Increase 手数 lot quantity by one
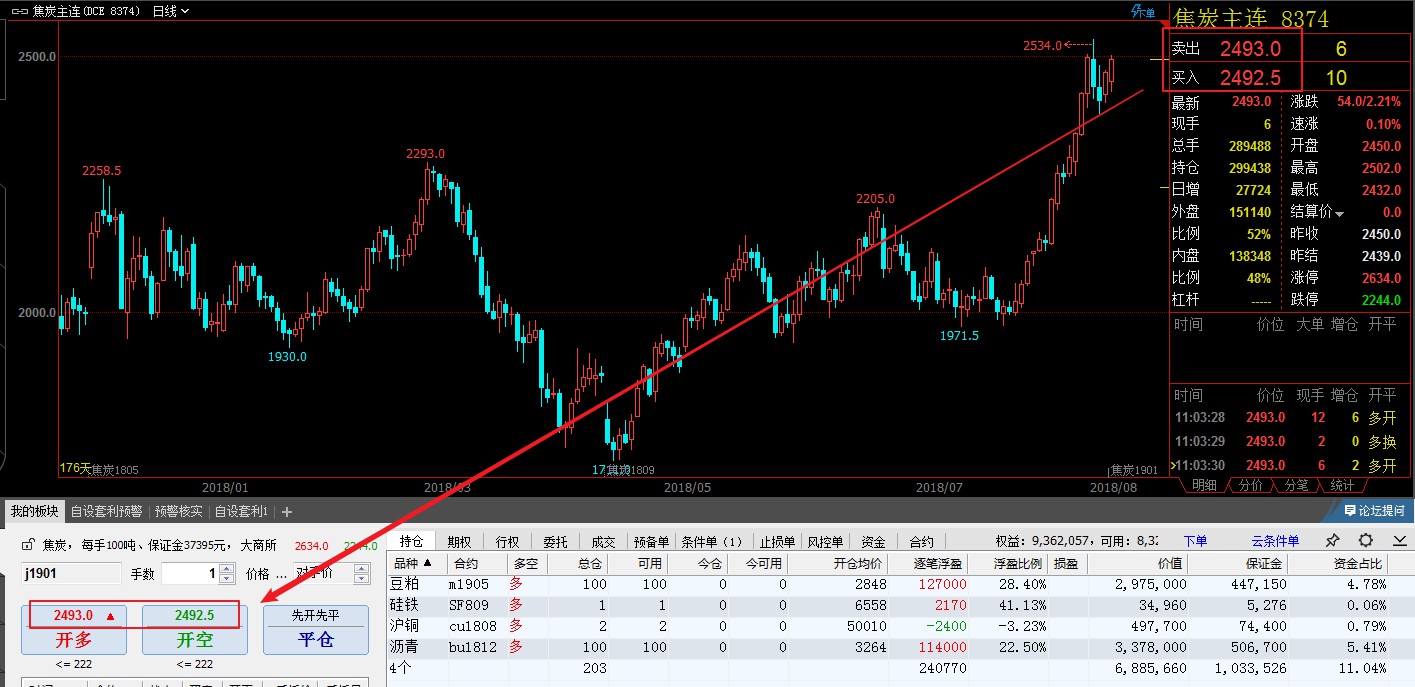The height and width of the screenshot is (687, 1415). tap(225, 569)
